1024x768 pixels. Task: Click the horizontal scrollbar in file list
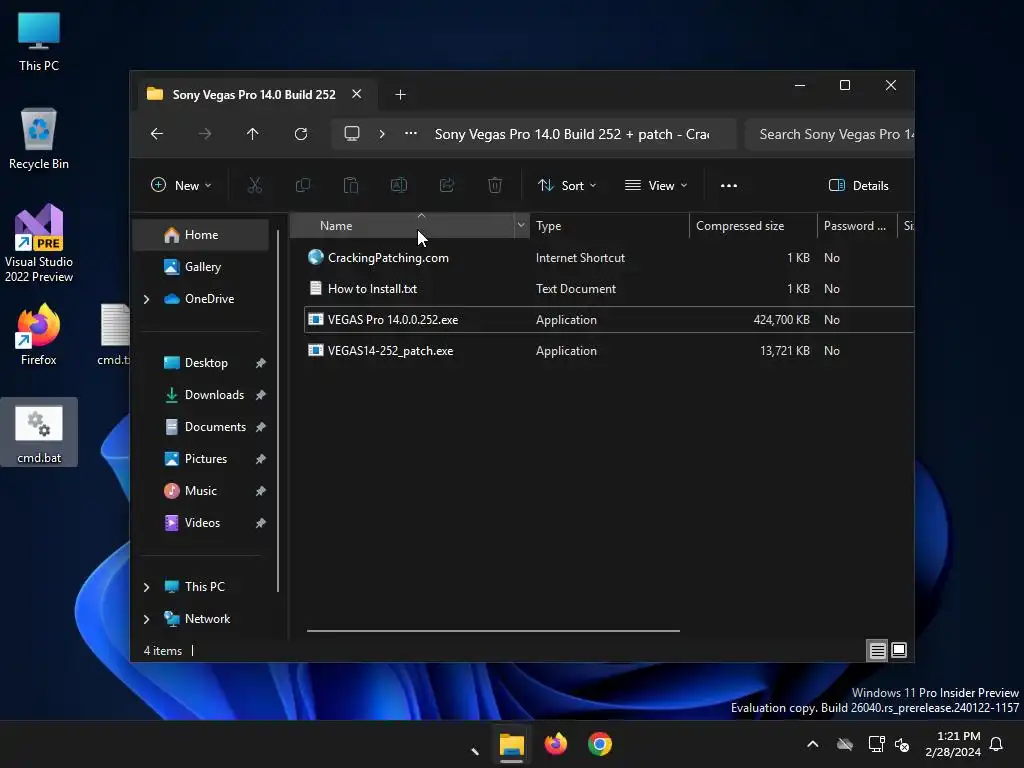(x=493, y=631)
